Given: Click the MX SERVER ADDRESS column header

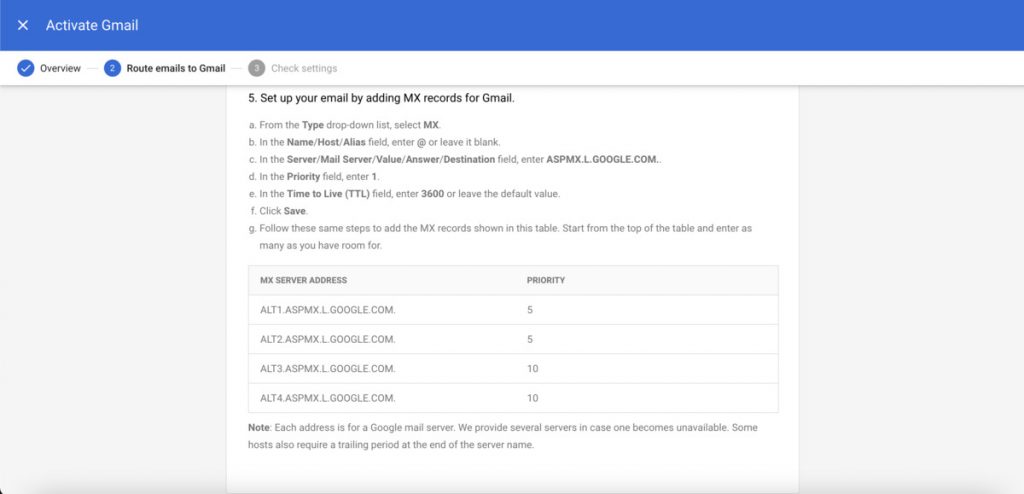Looking at the screenshot, I should point(304,280).
